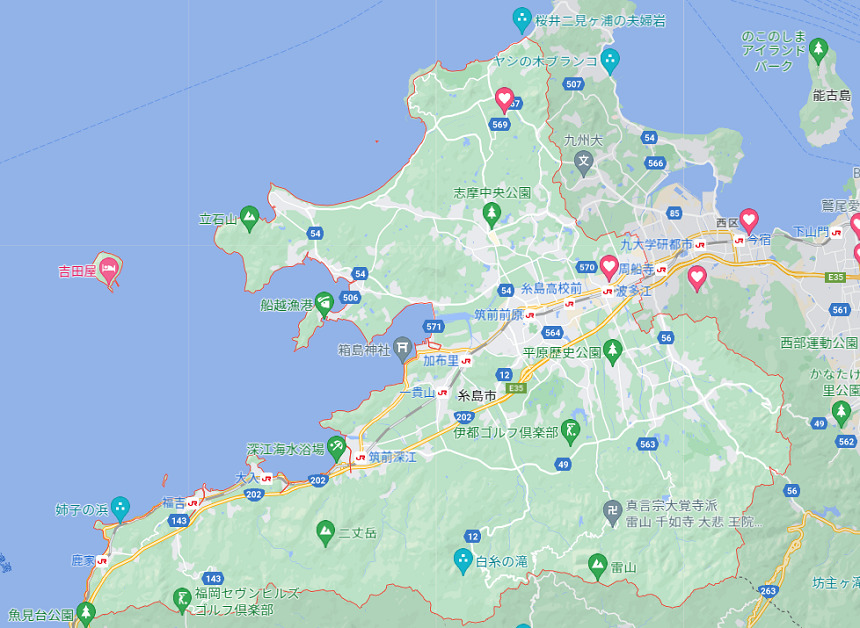Select the 二丈岳 mountain pin
This screenshot has width=860, height=628.
point(326,533)
